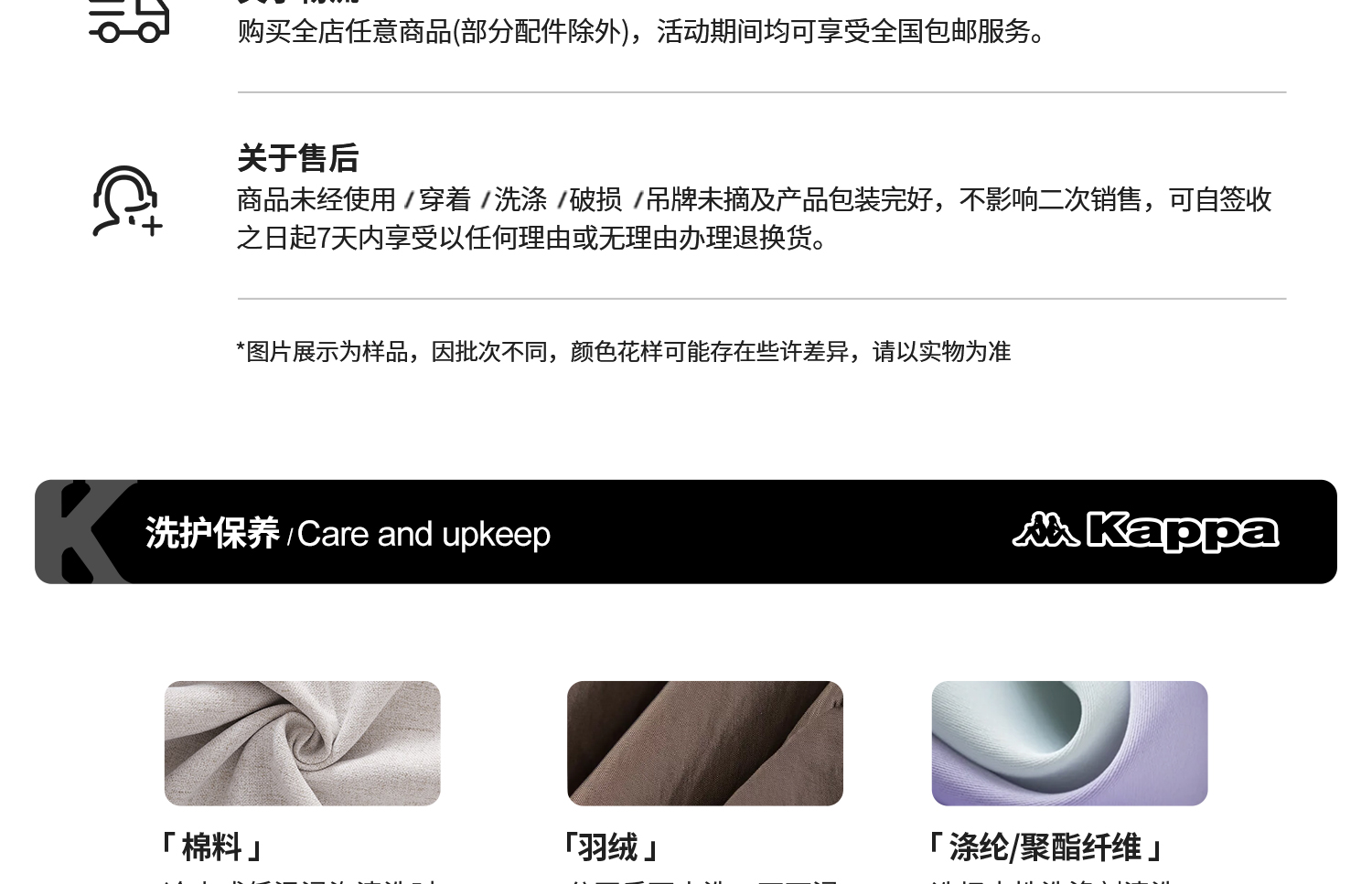Open the cotton fabric thumbnail
The height and width of the screenshot is (884, 1372).
302,743
